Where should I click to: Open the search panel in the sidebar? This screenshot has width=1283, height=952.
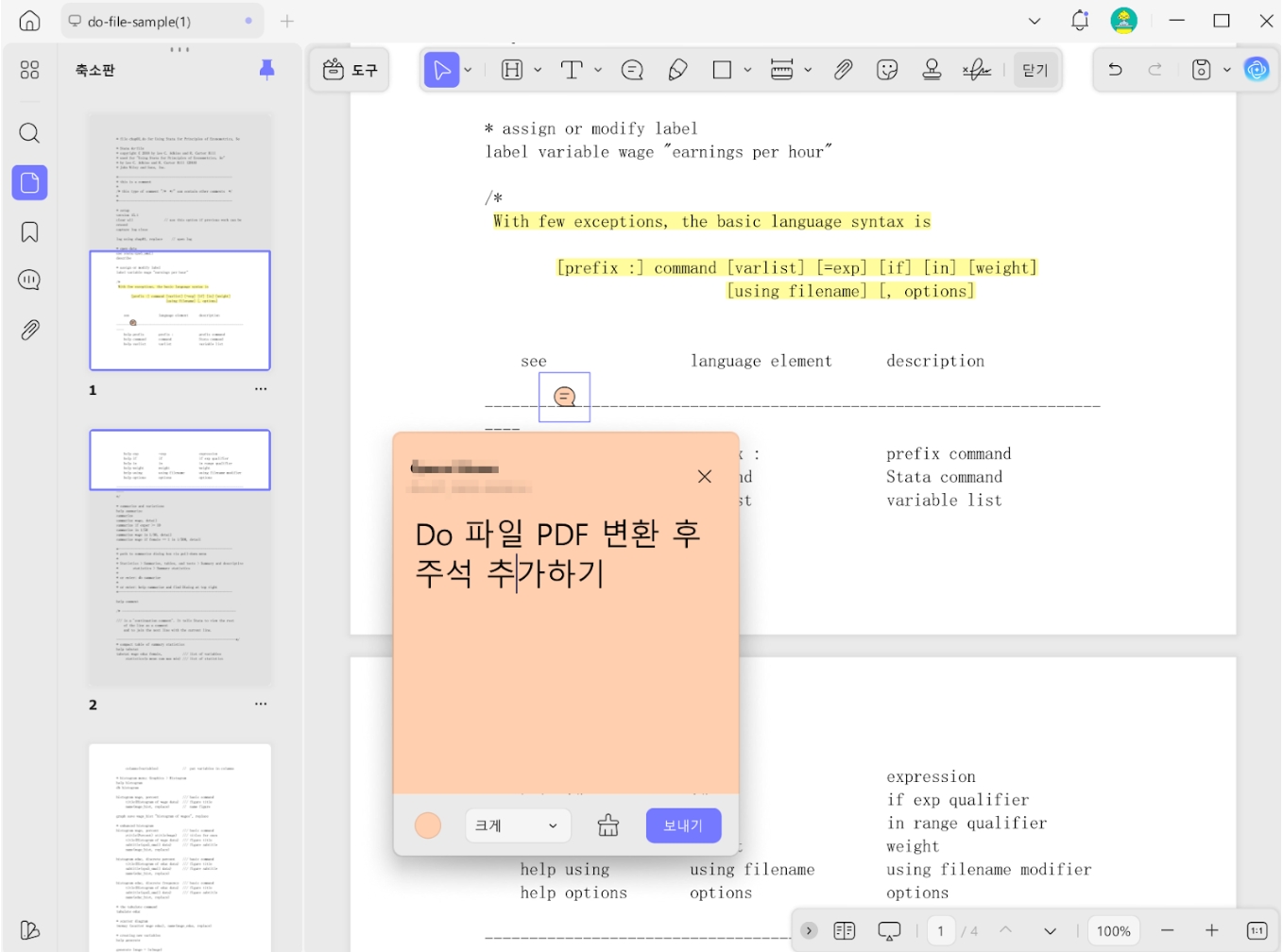click(x=28, y=133)
